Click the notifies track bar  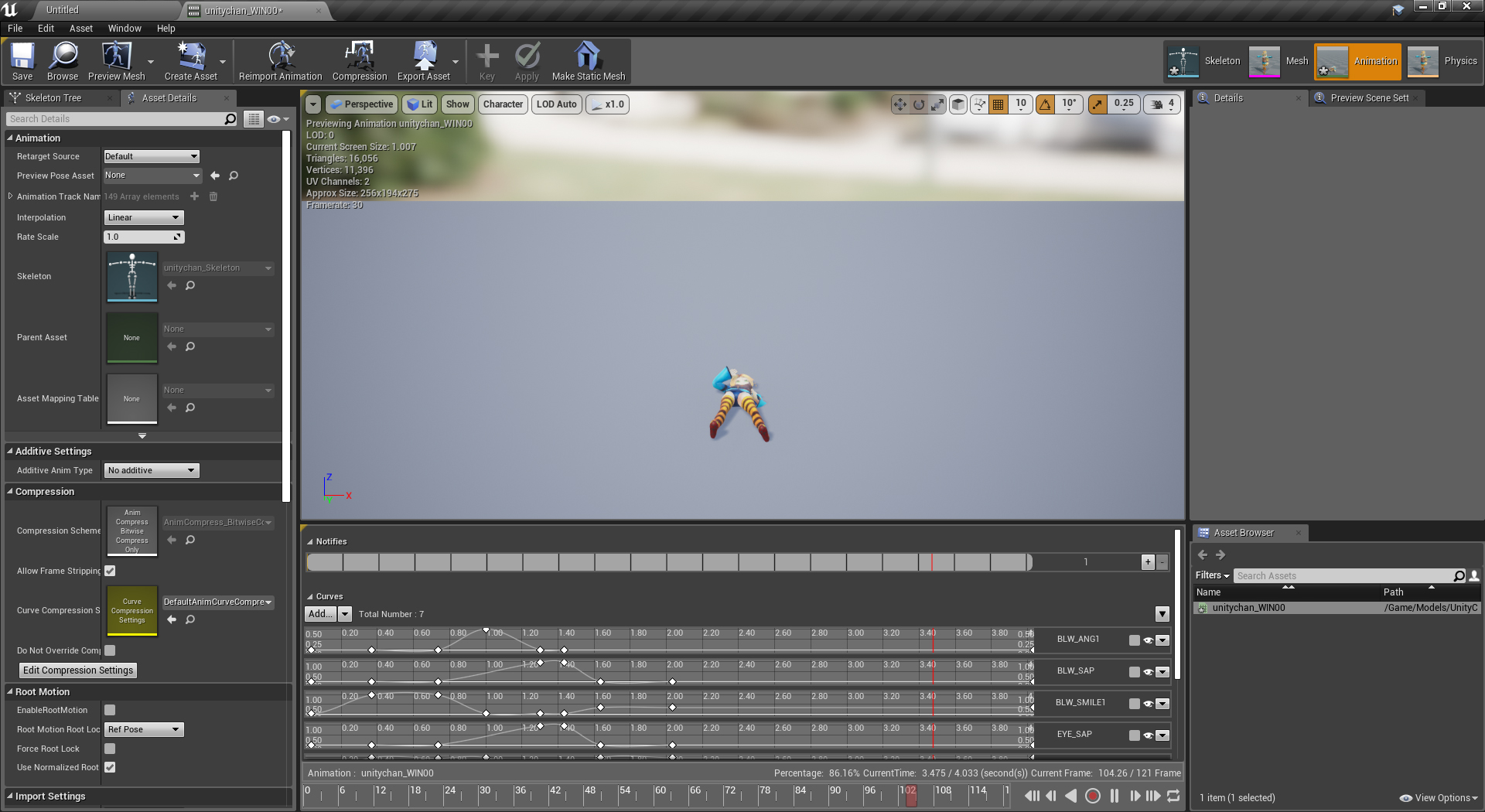click(x=669, y=562)
